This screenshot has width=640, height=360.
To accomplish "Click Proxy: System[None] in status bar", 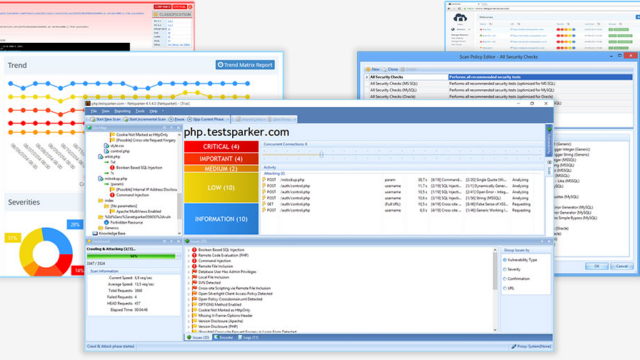I will 531,347.
